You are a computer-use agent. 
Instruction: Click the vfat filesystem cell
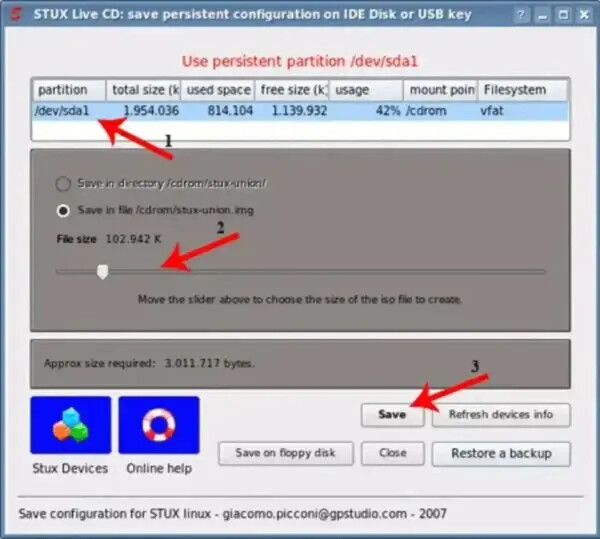point(492,111)
